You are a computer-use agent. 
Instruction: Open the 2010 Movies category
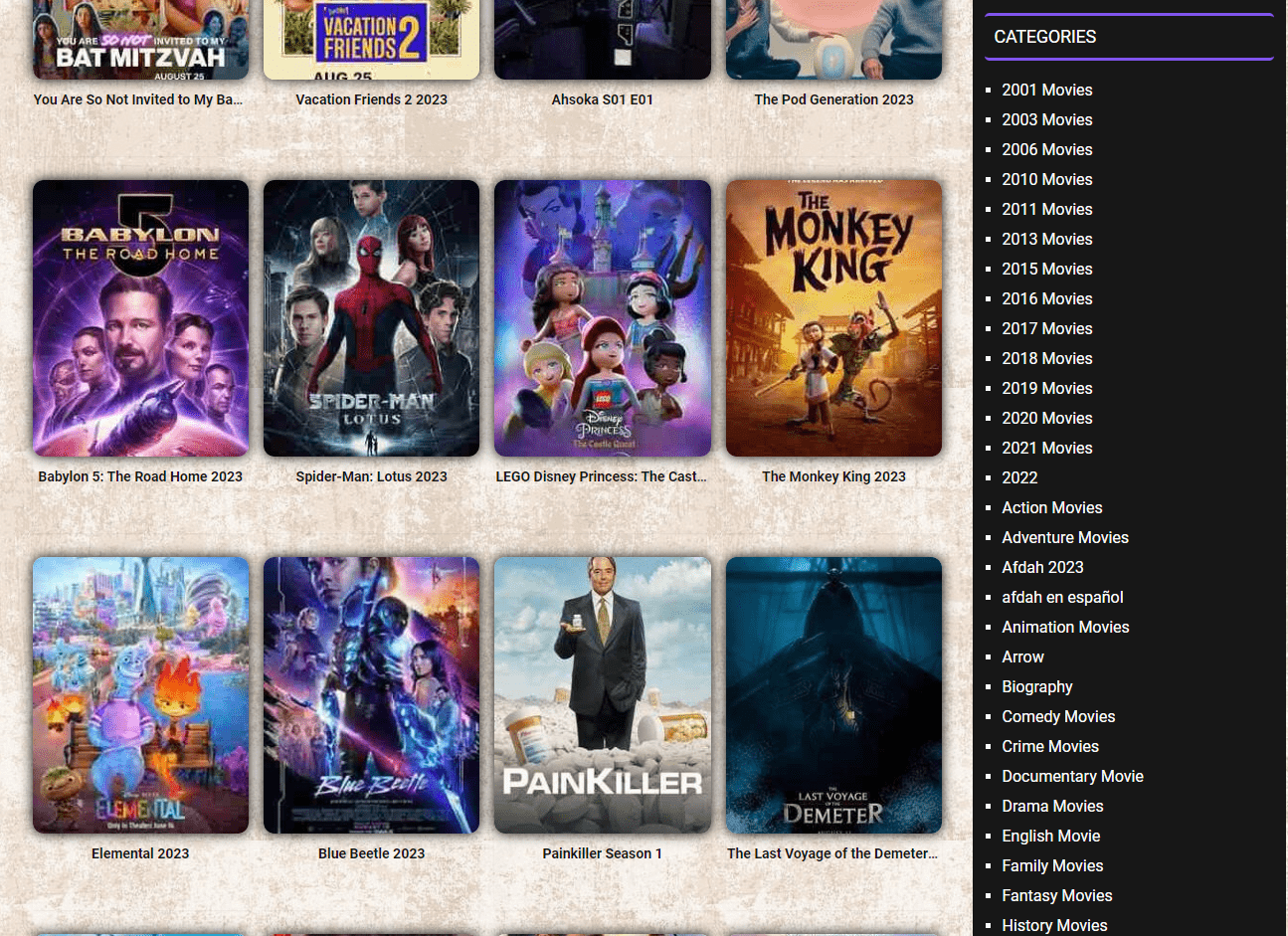pyautogui.click(x=1047, y=179)
